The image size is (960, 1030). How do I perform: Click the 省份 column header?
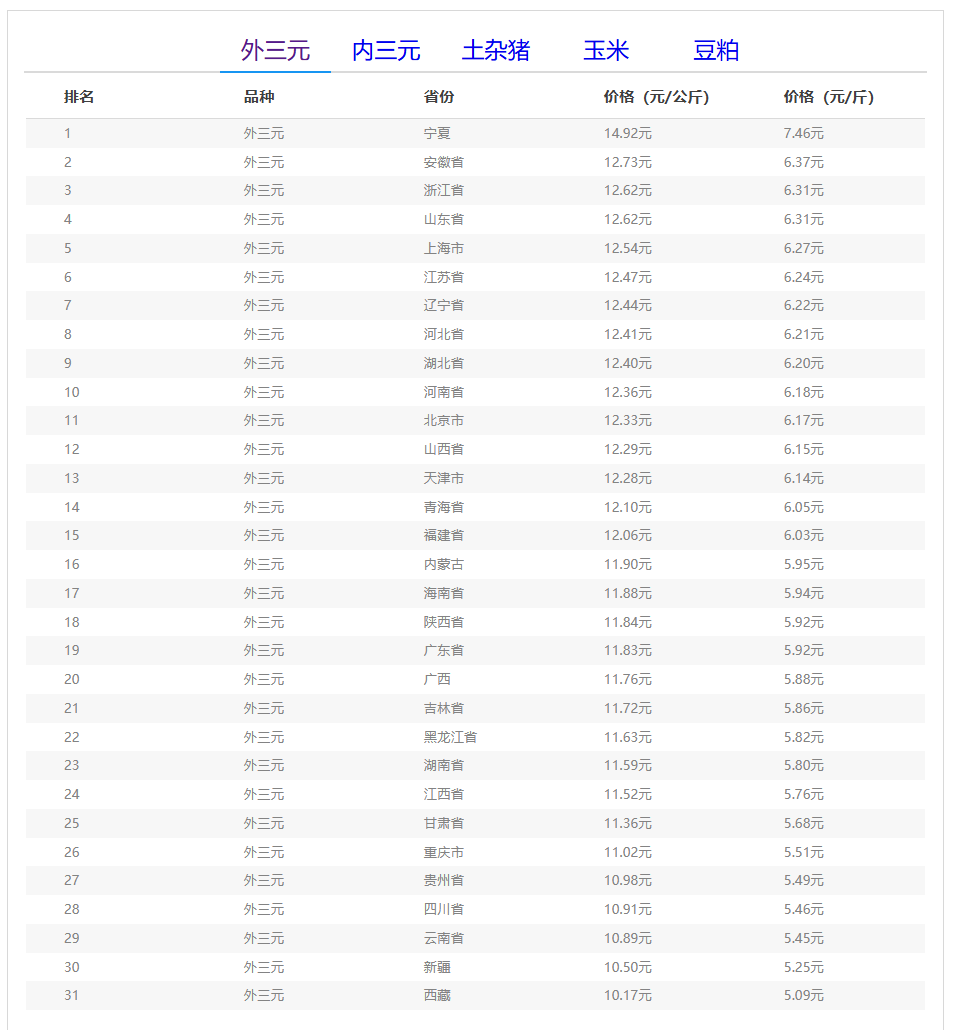click(439, 97)
